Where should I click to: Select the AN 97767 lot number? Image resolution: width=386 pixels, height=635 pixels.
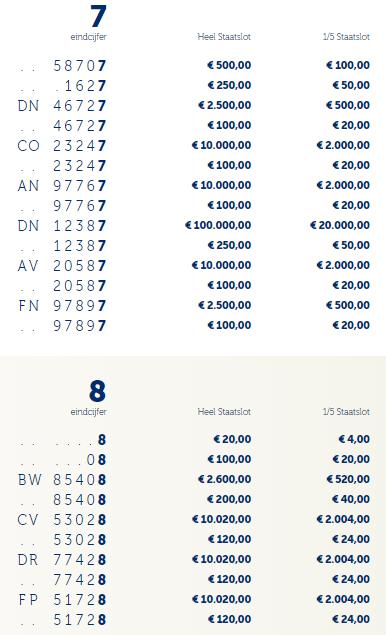click(62, 185)
